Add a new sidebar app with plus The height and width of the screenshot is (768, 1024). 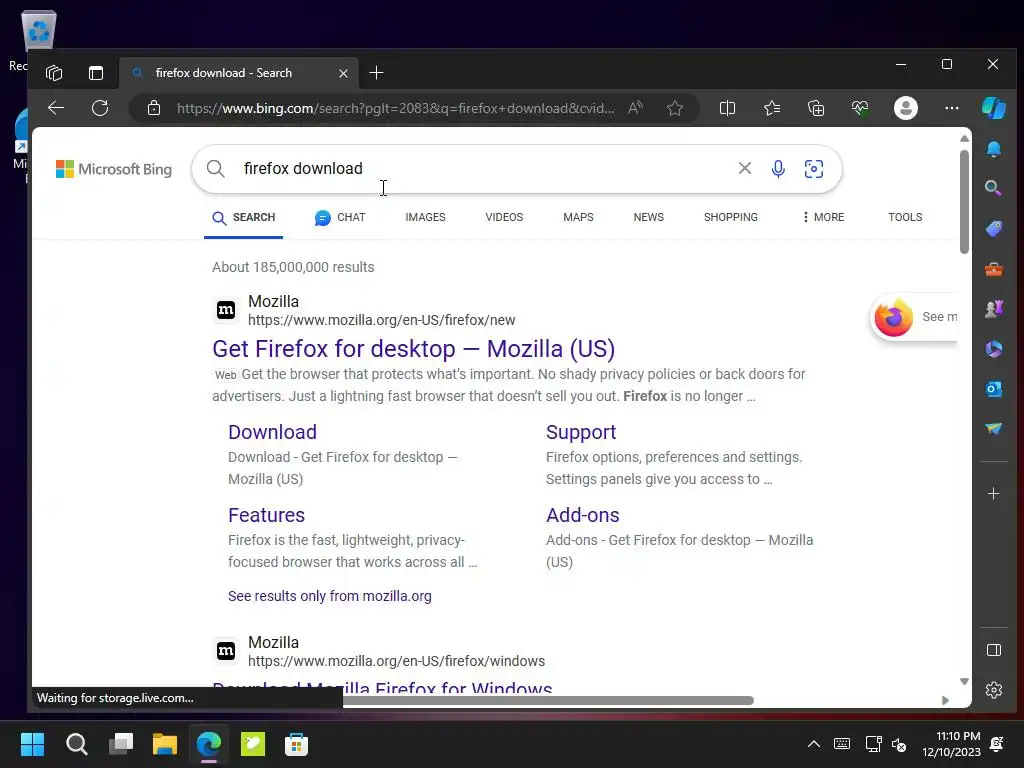click(994, 494)
